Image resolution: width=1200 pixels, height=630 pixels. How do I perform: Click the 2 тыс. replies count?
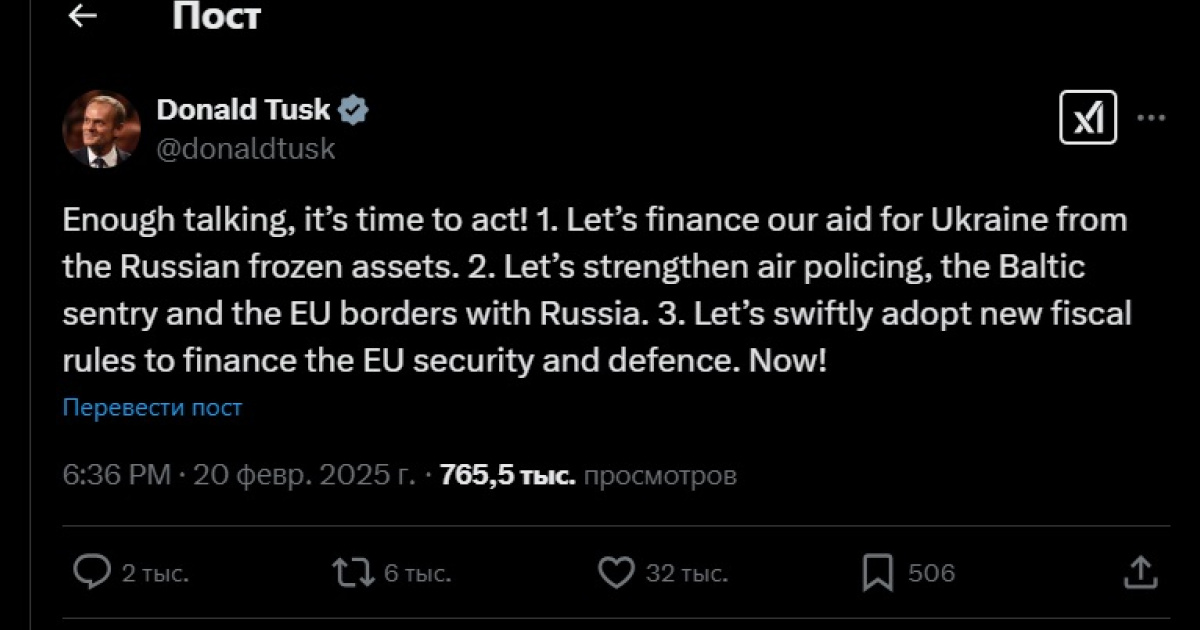pyautogui.click(x=155, y=573)
